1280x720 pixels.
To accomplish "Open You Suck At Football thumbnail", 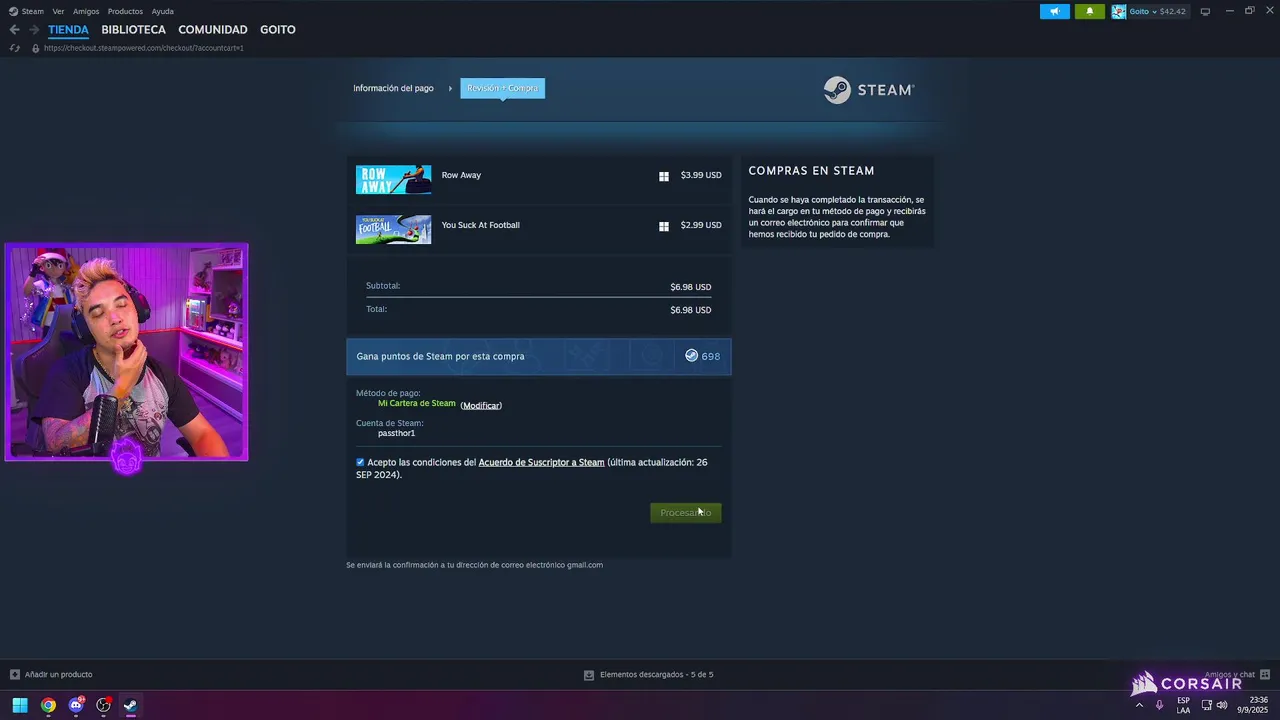I will (x=394, y=229).
